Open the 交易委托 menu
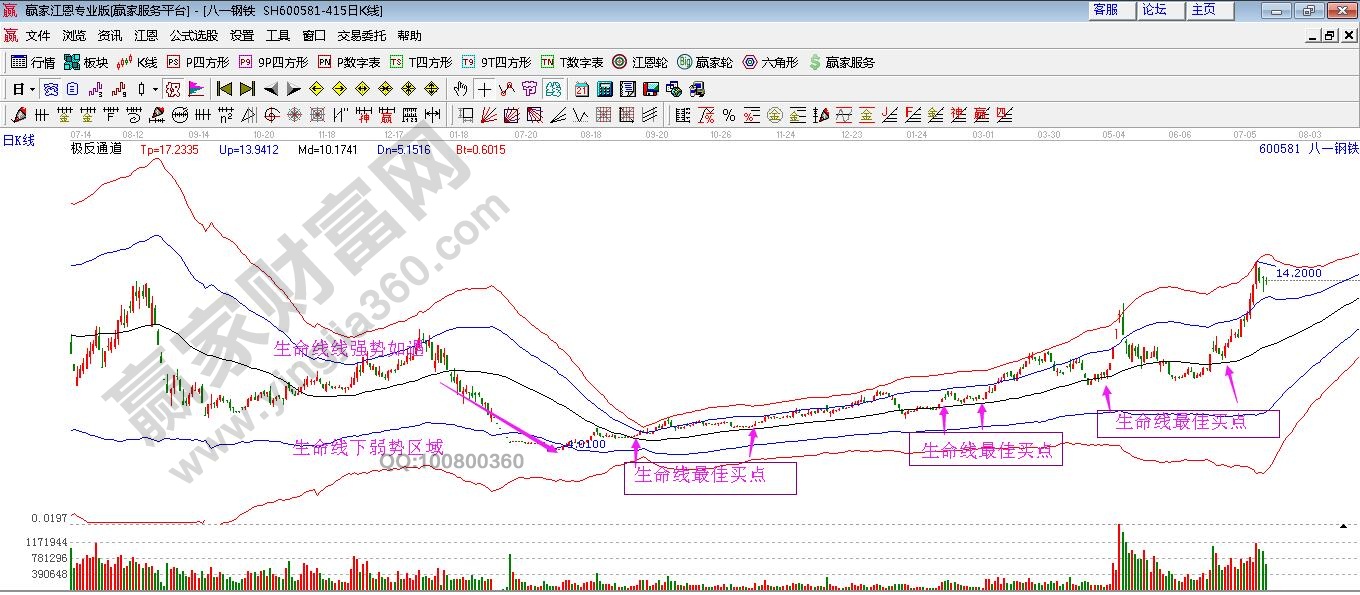Screen dimensions: 1360x595 pos(361,35)
